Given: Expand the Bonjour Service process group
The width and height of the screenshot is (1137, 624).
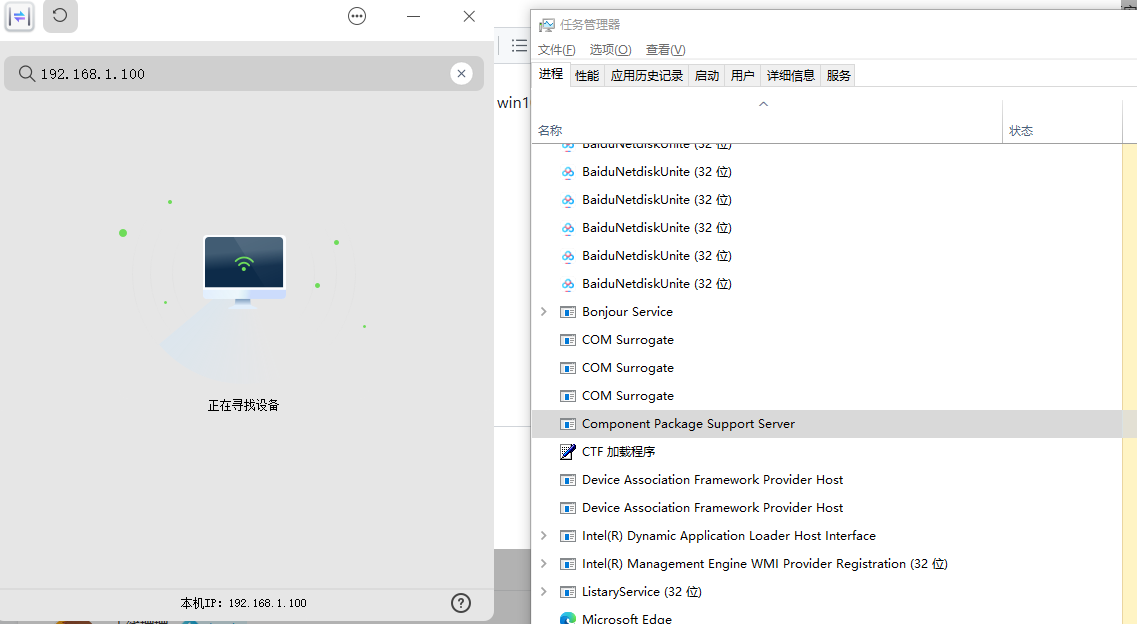Looking at the screenshot, I should [543, 312].
